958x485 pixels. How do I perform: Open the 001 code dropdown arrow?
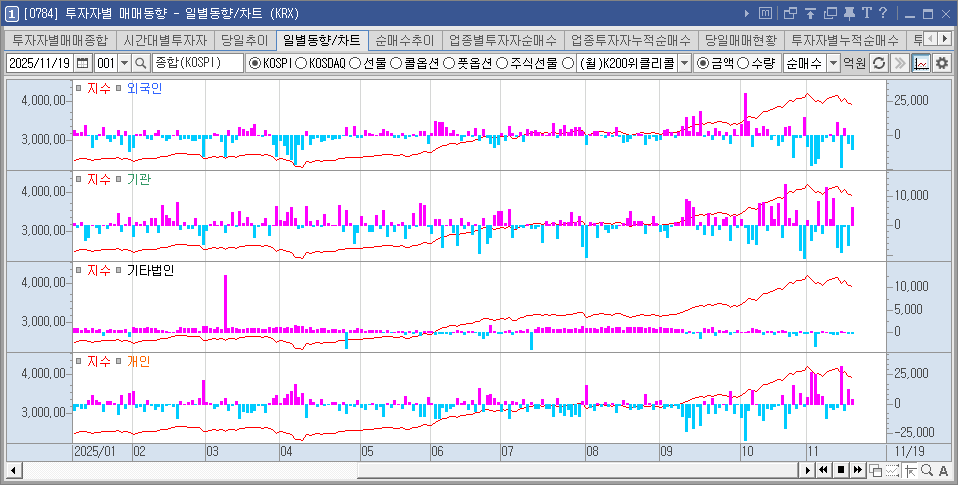point(125,63)
